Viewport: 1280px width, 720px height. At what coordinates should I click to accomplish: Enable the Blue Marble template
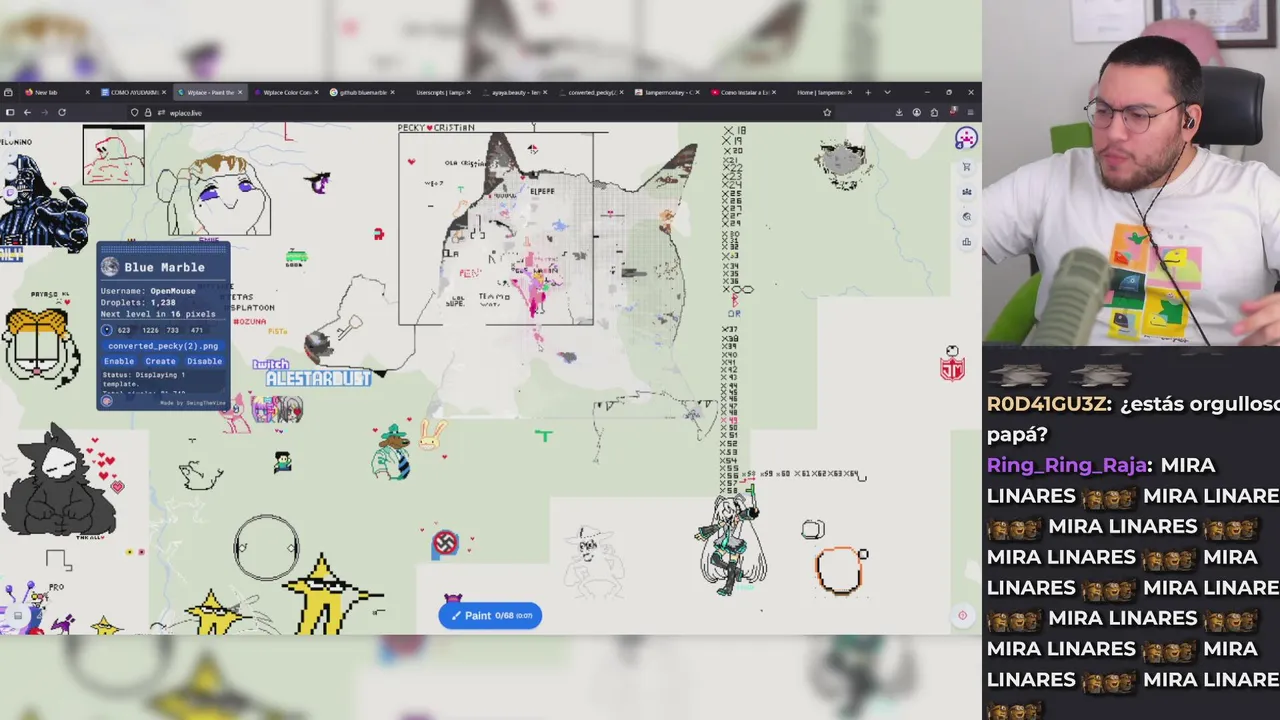coord(118,361)
